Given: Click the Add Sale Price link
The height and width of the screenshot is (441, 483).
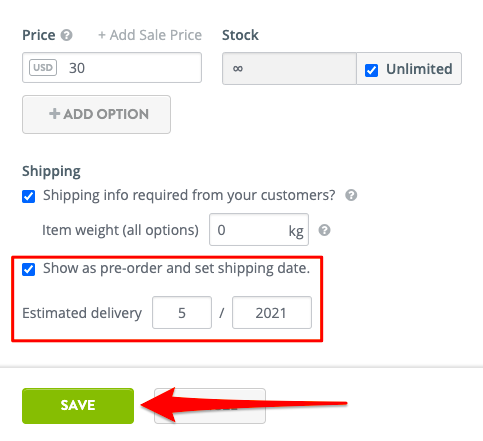Looking at the screenshot, I should 150,35.
